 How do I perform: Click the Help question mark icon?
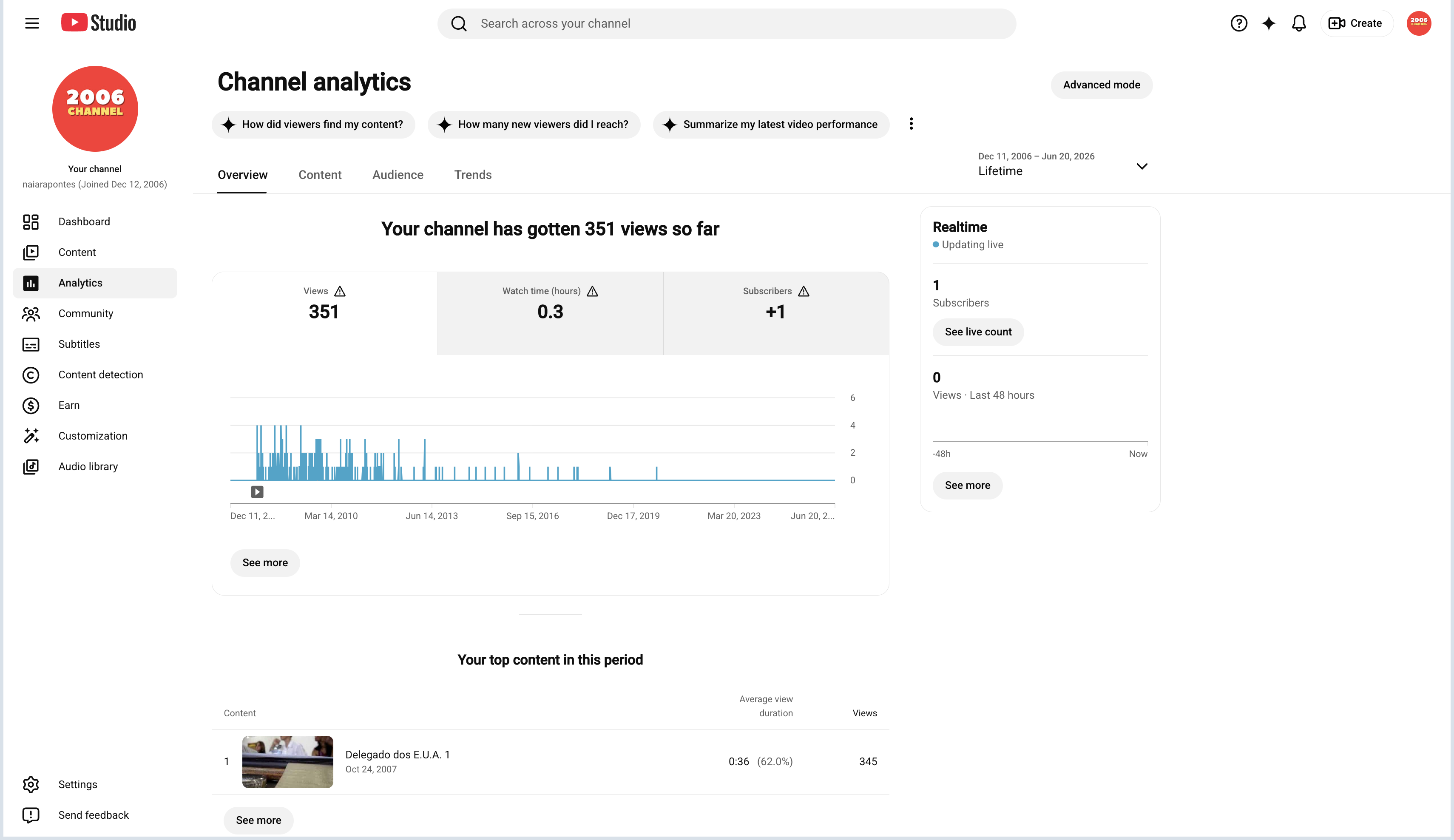pyautogui.click(x=1239, y=23)
